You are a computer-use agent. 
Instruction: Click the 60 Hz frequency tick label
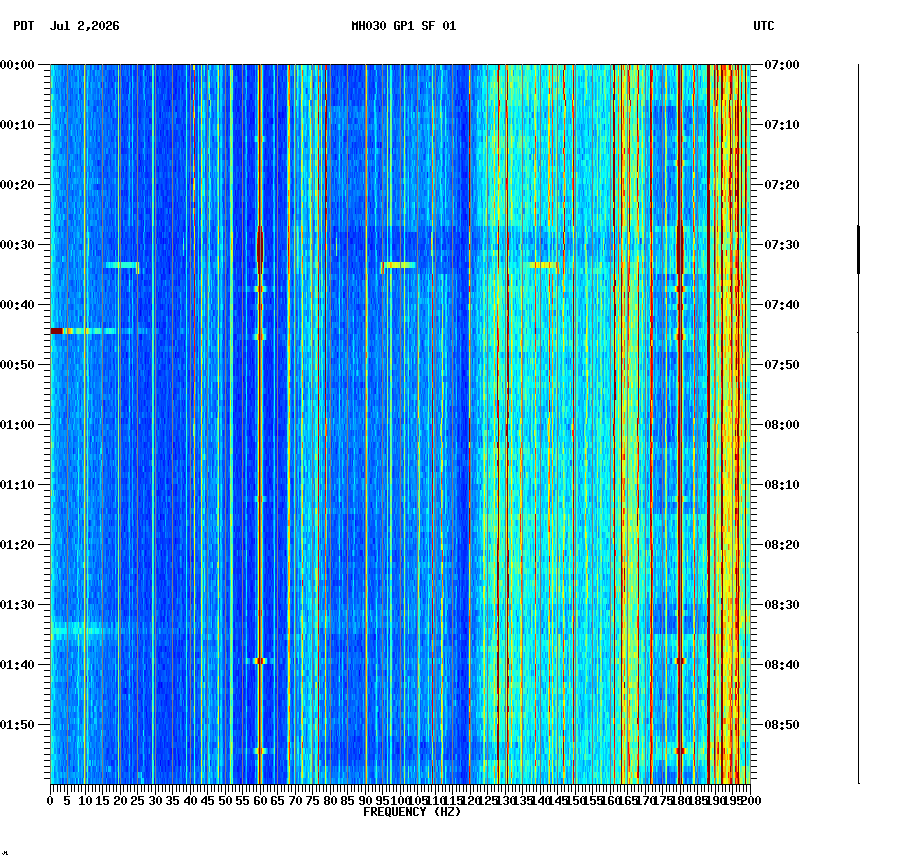[x=260, y=801]
